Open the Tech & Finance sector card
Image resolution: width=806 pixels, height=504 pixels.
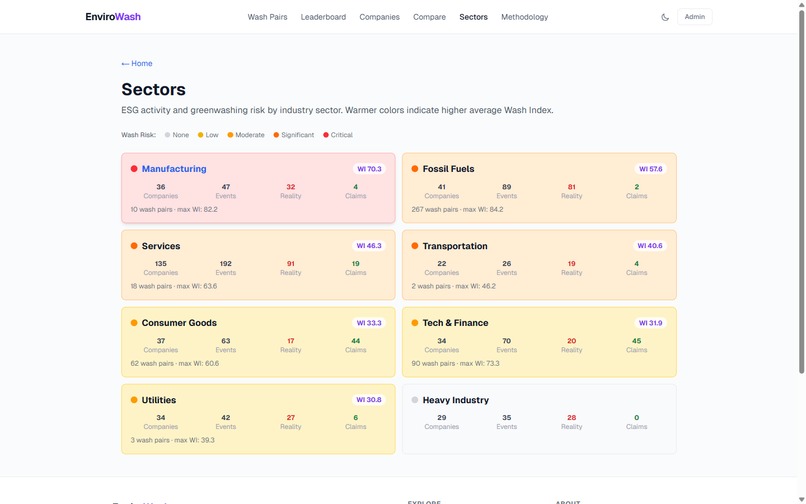pos(539,342)
